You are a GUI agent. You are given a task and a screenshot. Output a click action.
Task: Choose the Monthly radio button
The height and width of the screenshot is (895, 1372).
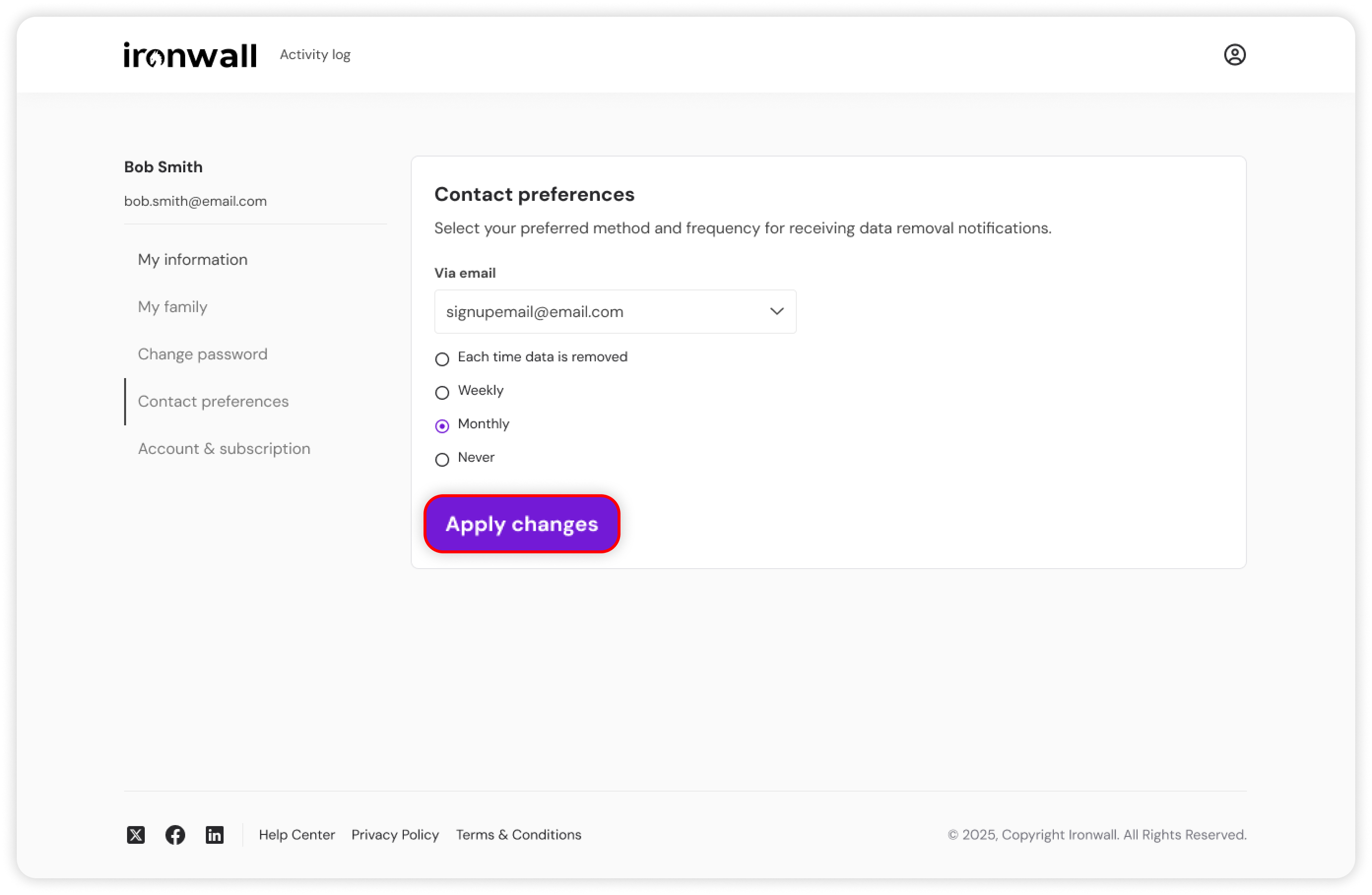tap(442, 426)
